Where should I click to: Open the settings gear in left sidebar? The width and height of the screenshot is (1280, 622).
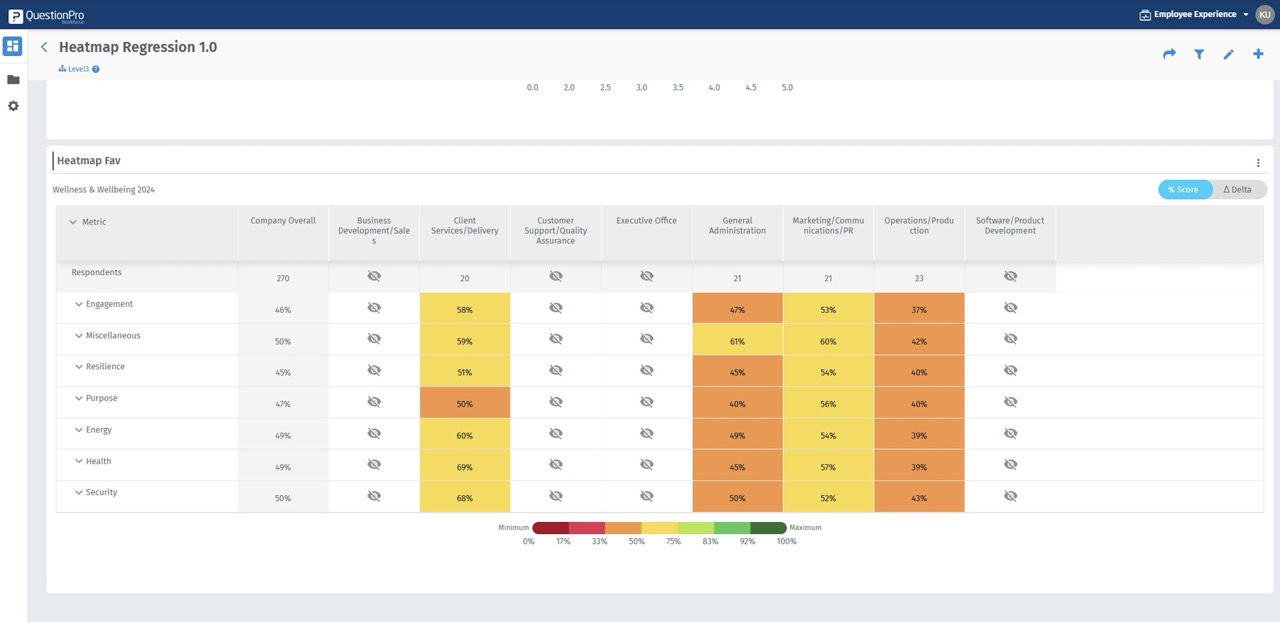tap(13, 106)
